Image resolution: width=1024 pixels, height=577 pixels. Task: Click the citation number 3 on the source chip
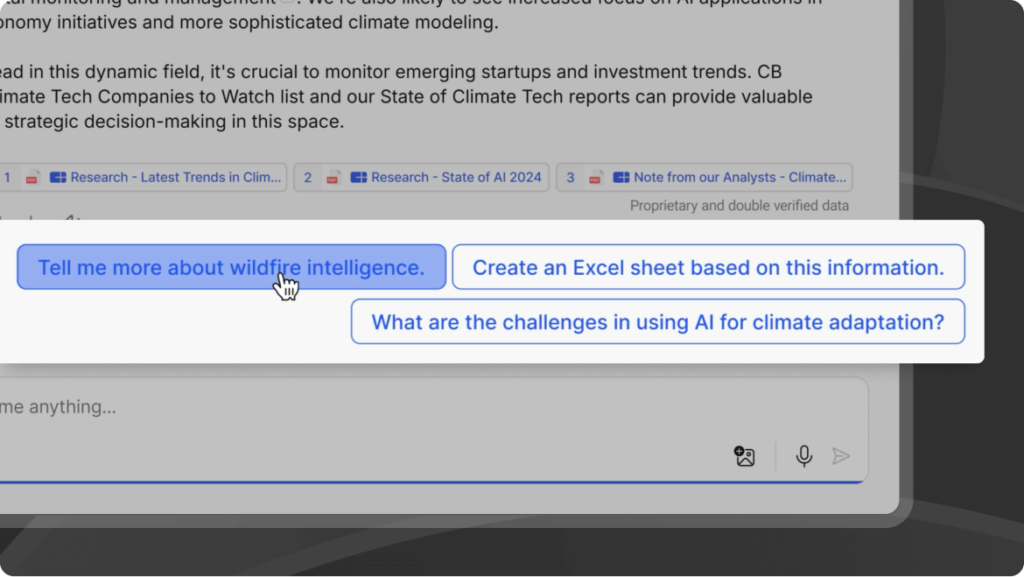(x=571, y=177)
